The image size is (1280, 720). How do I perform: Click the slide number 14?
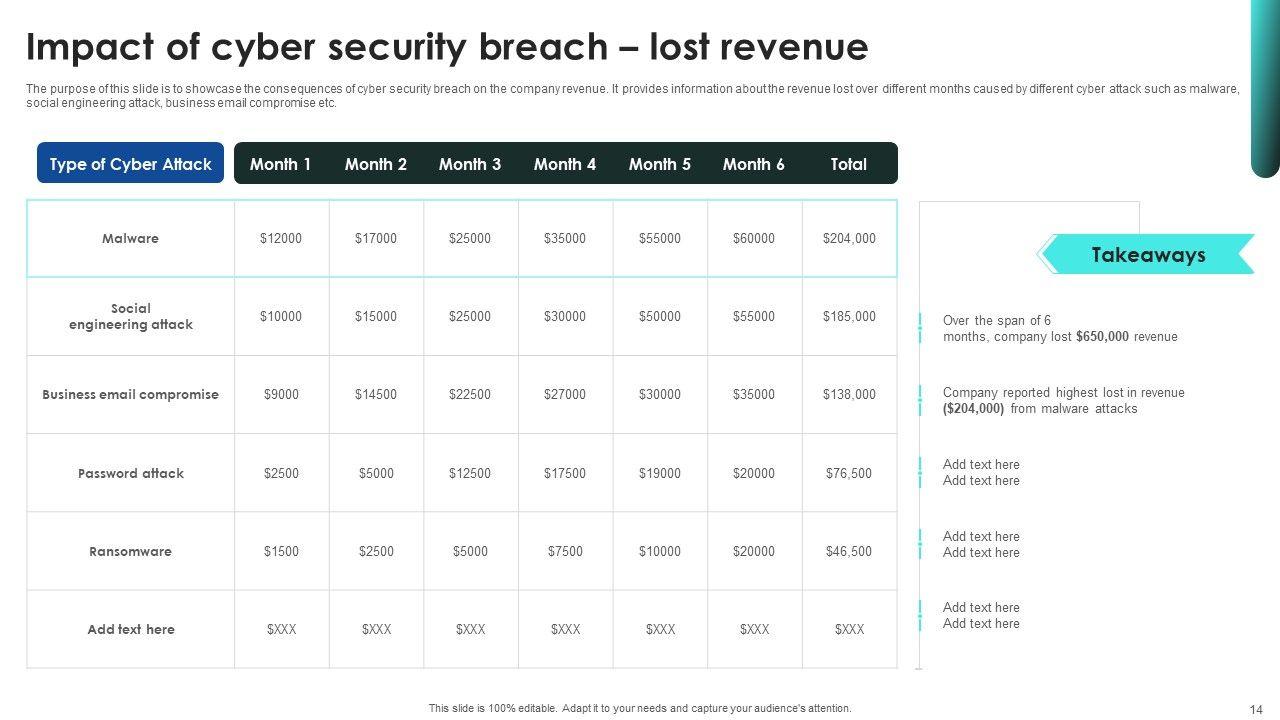coord(1256,709)
